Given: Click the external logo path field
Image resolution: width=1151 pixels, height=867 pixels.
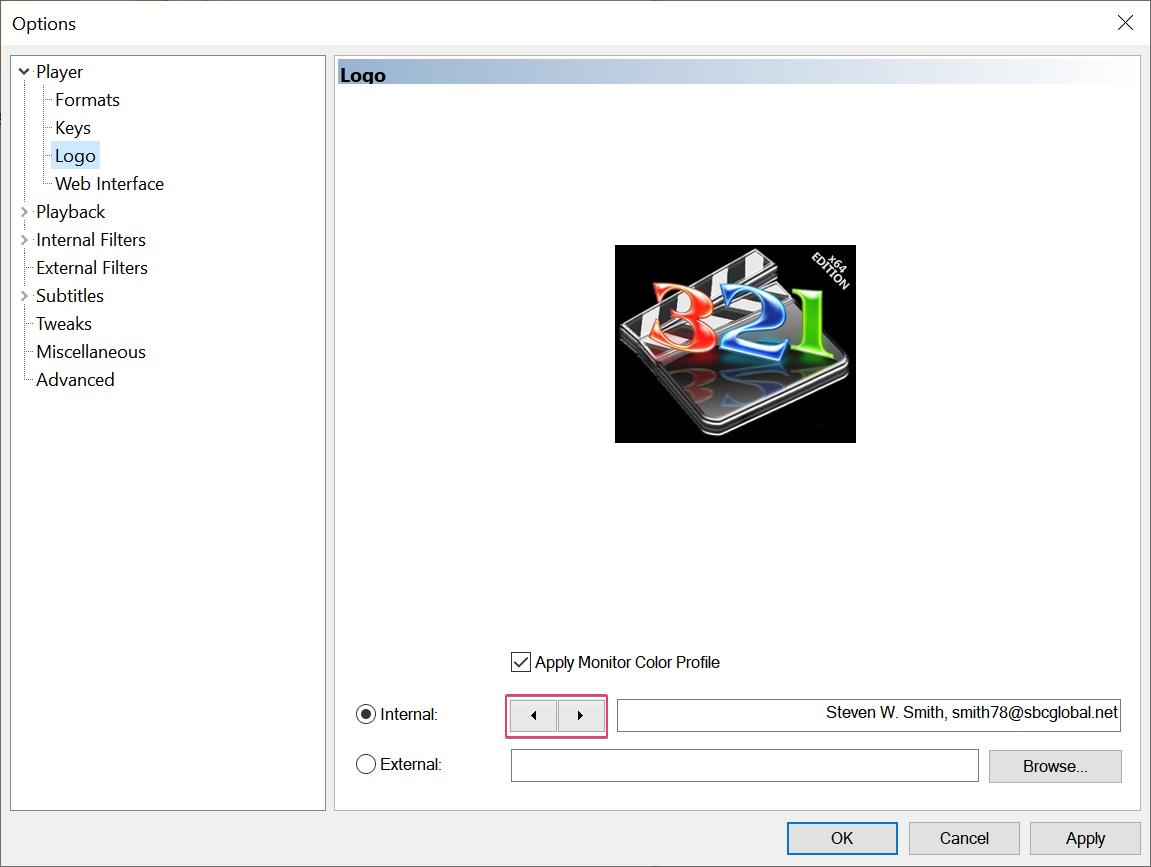Looking at the screenshot, I should coord(744,765).
